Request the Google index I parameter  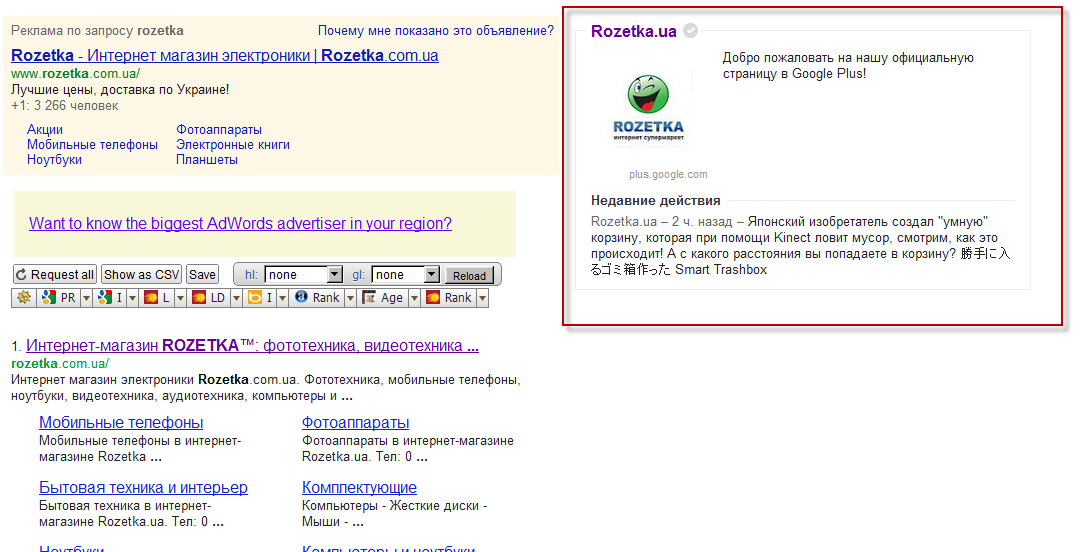(111, 298)
